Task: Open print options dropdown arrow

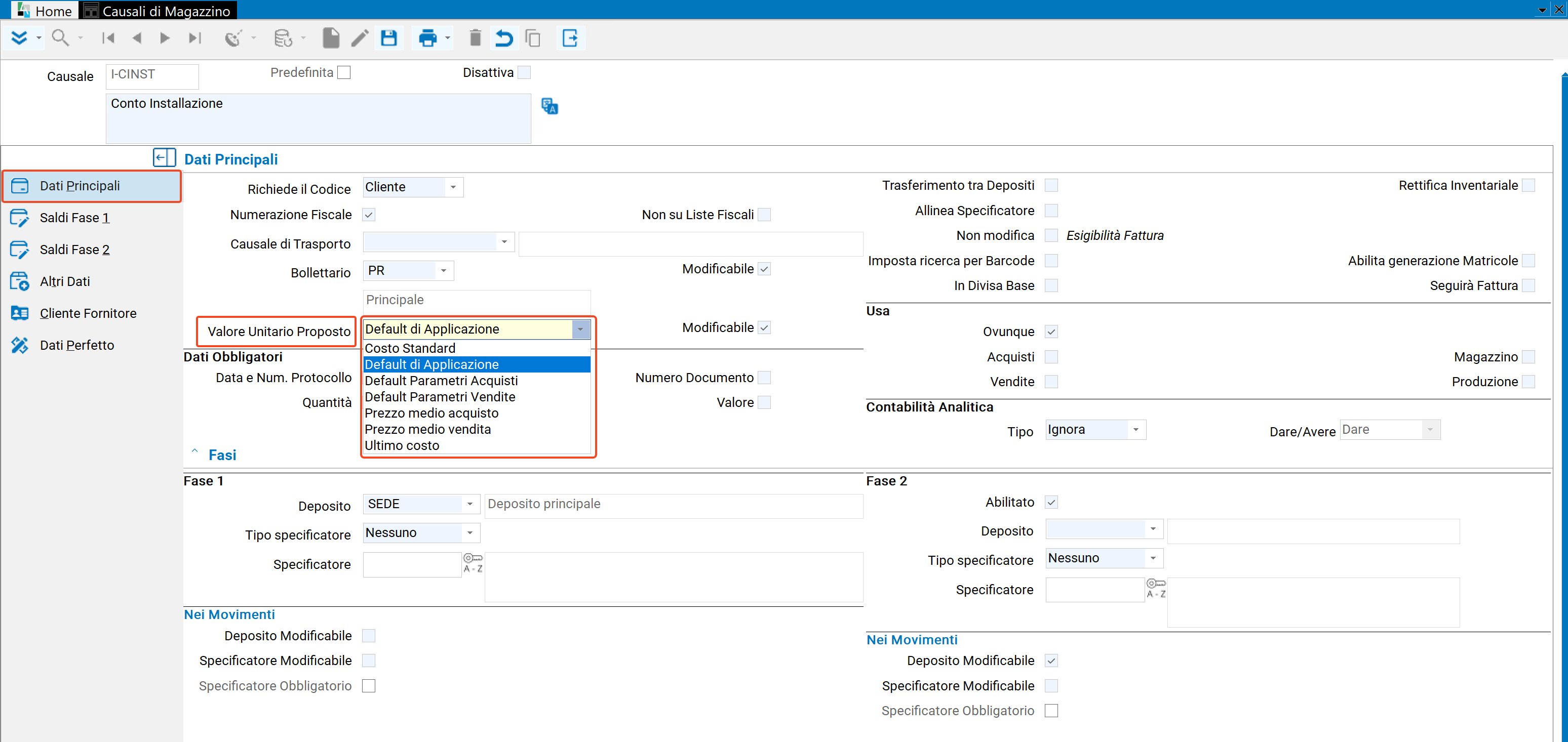Action: [447, 38]
